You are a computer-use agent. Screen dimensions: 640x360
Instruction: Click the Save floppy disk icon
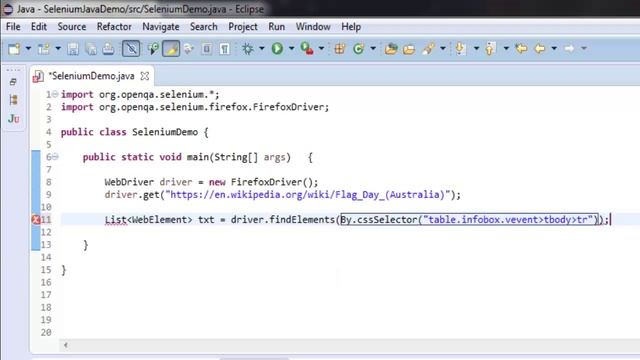coord(73,49)
